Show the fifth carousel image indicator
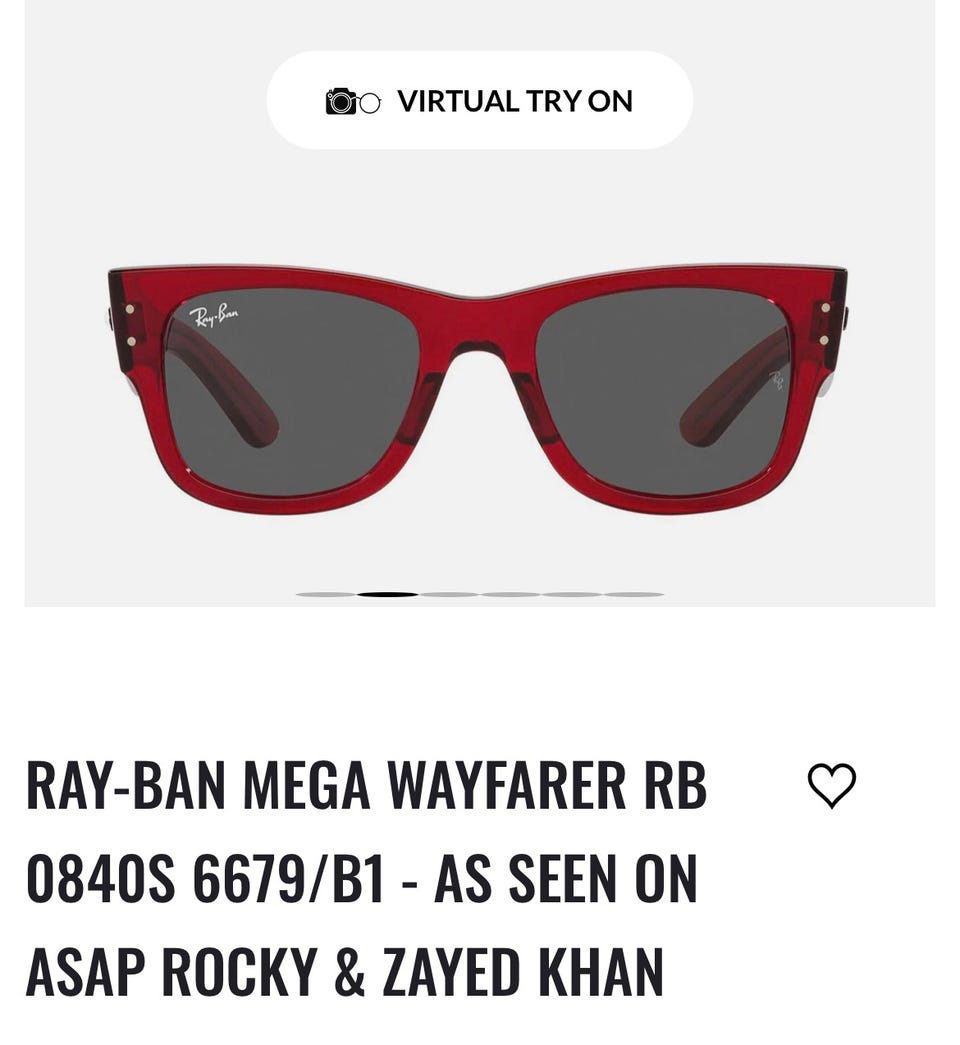The height and width of the screenshot is (1045, 960). click(x=571, y=594)
